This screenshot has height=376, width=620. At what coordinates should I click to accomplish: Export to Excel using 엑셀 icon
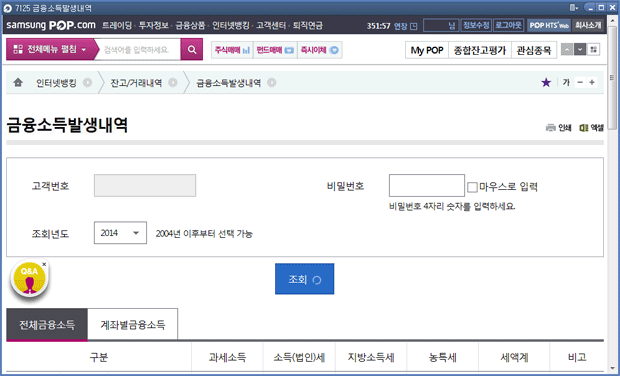point(592,127)
